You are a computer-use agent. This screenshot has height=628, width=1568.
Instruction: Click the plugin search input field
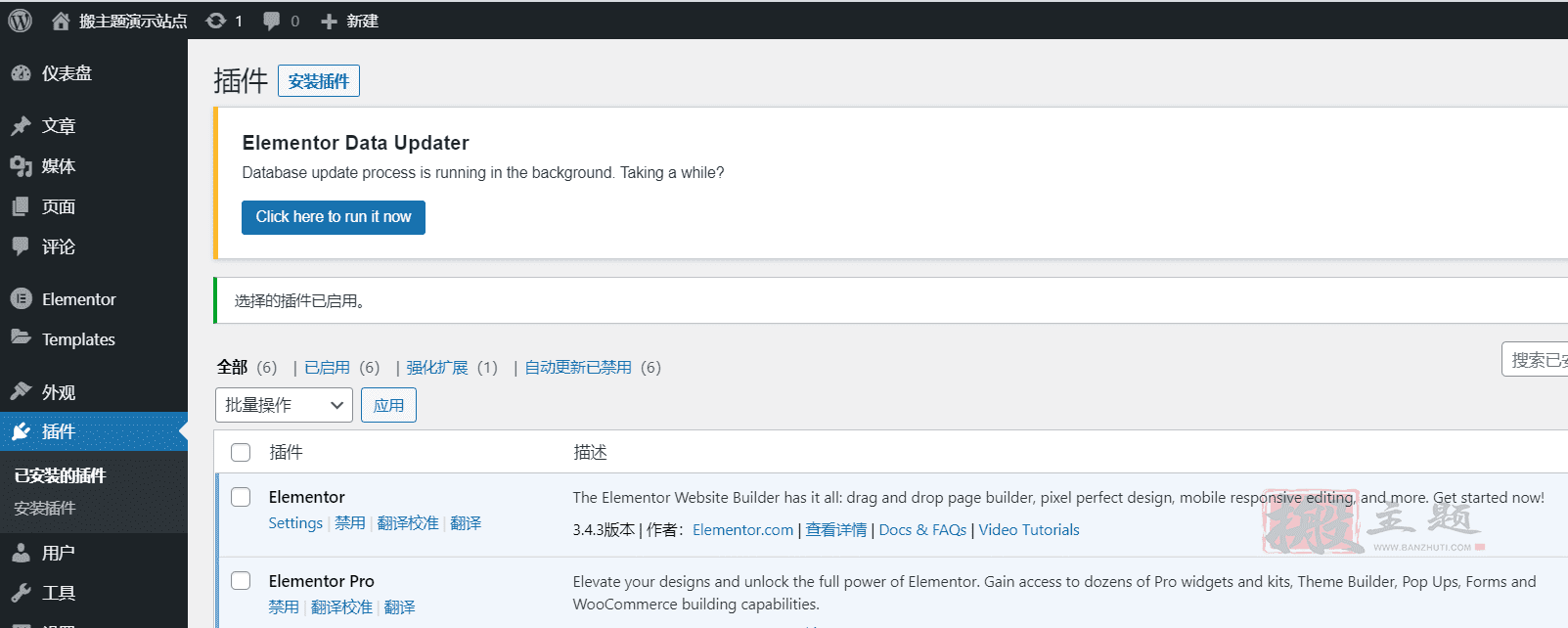[x=1535, y=360]
